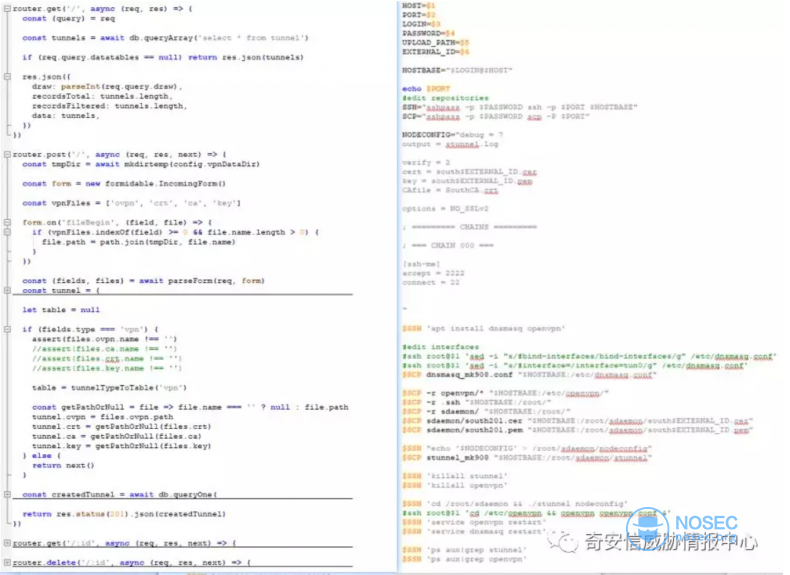Image resolution: width=790 pixels, height=575 pixels.
Task: Click the 'UPLOAD_PATH=$5' line in the script
Action: click(x=436, y=42)
